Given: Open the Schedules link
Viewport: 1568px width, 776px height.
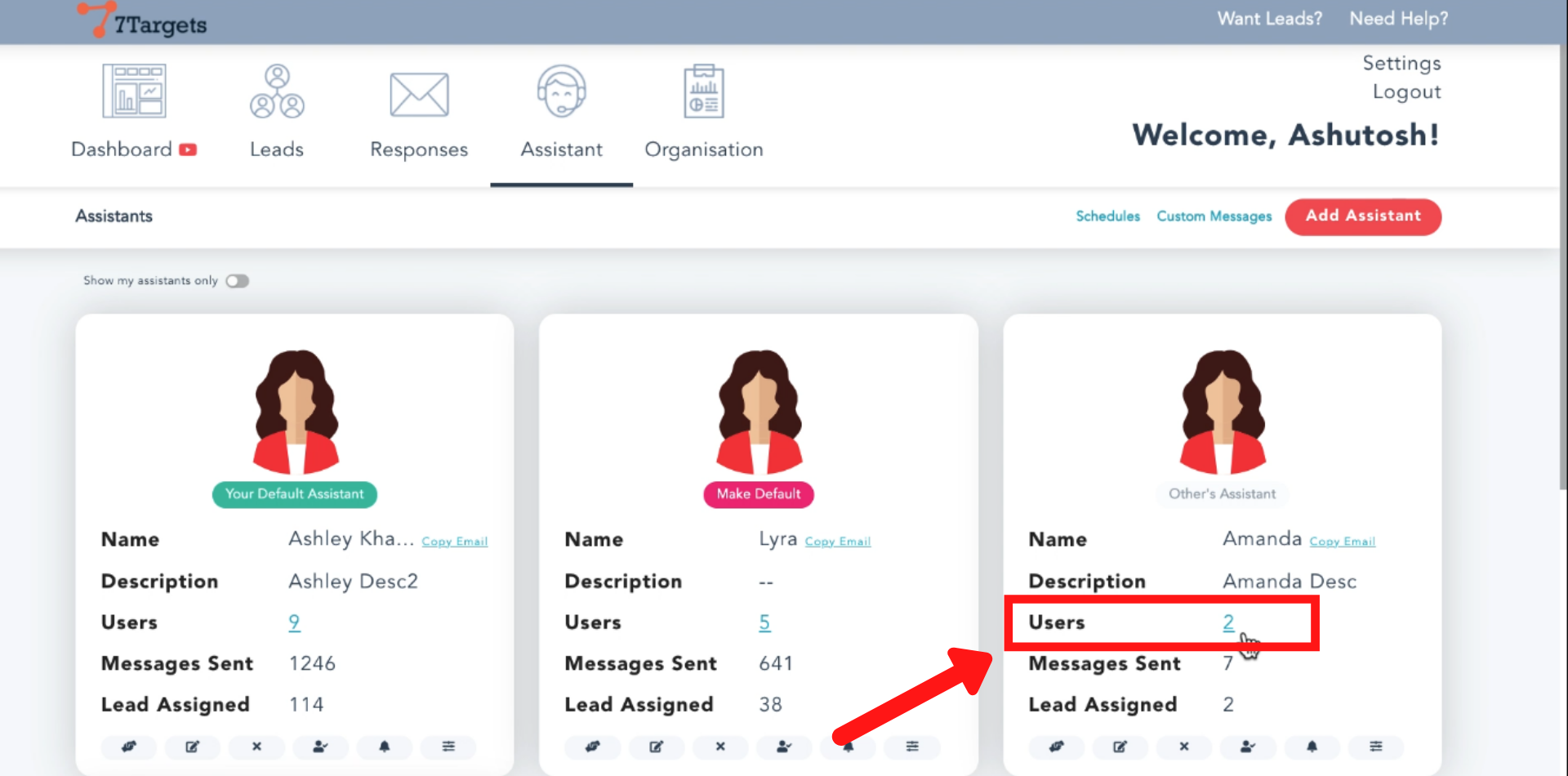Looking at the screenshot, I should [x=1107, y=216].
